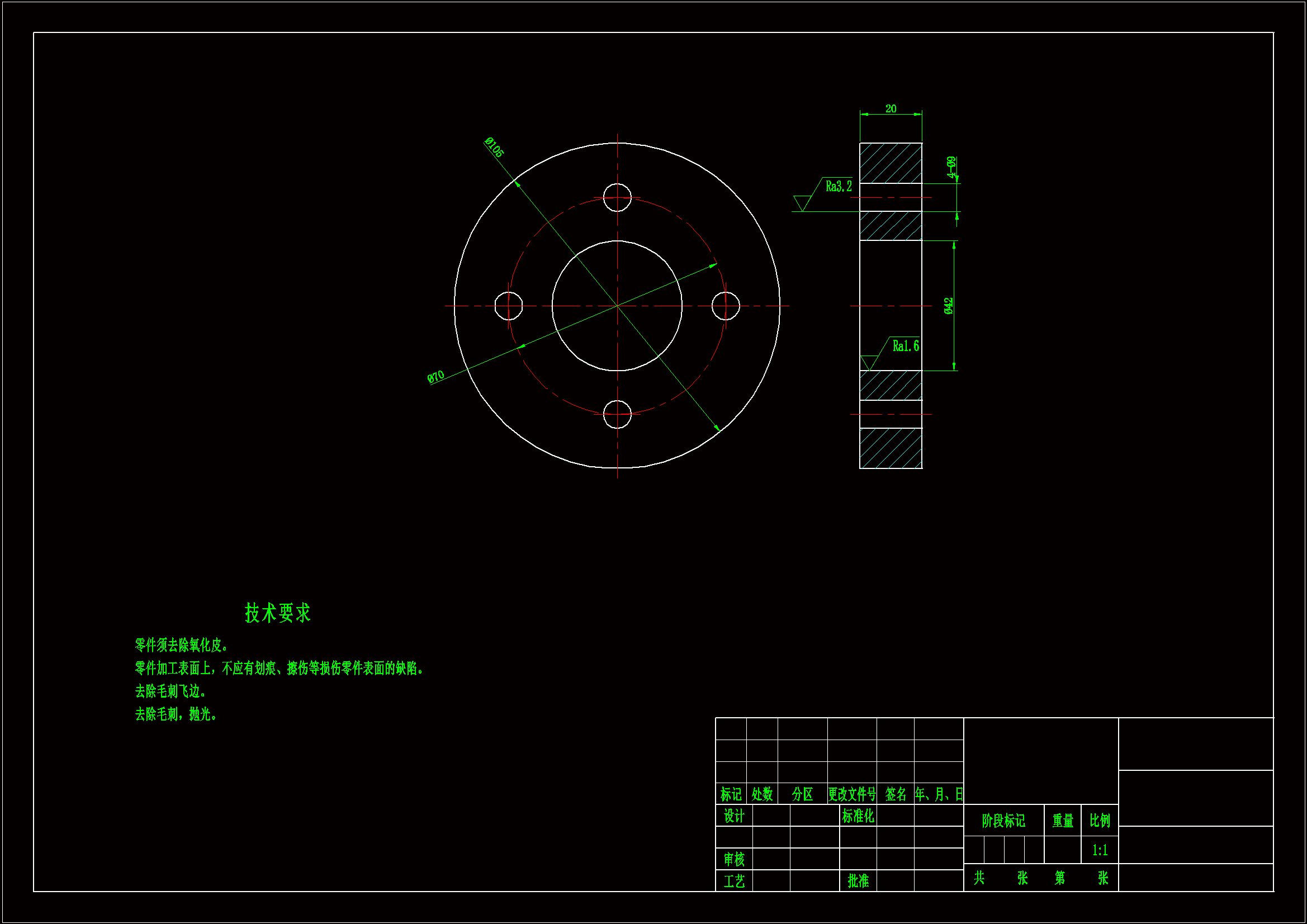
Task: Click the 技术要求 heading text
Action: tap(278, 613)
